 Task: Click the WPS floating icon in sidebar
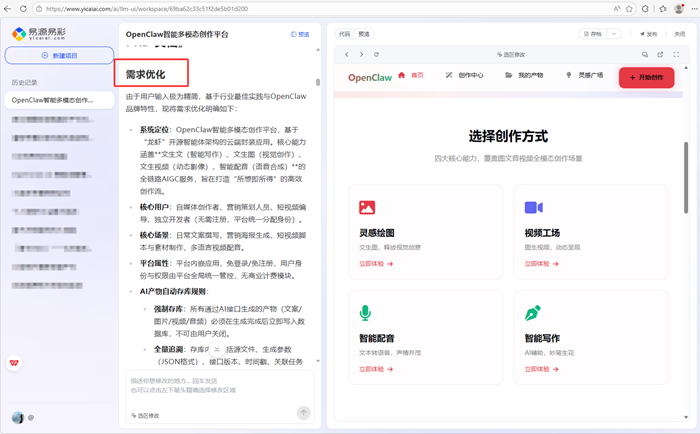(x=16, y=362)
